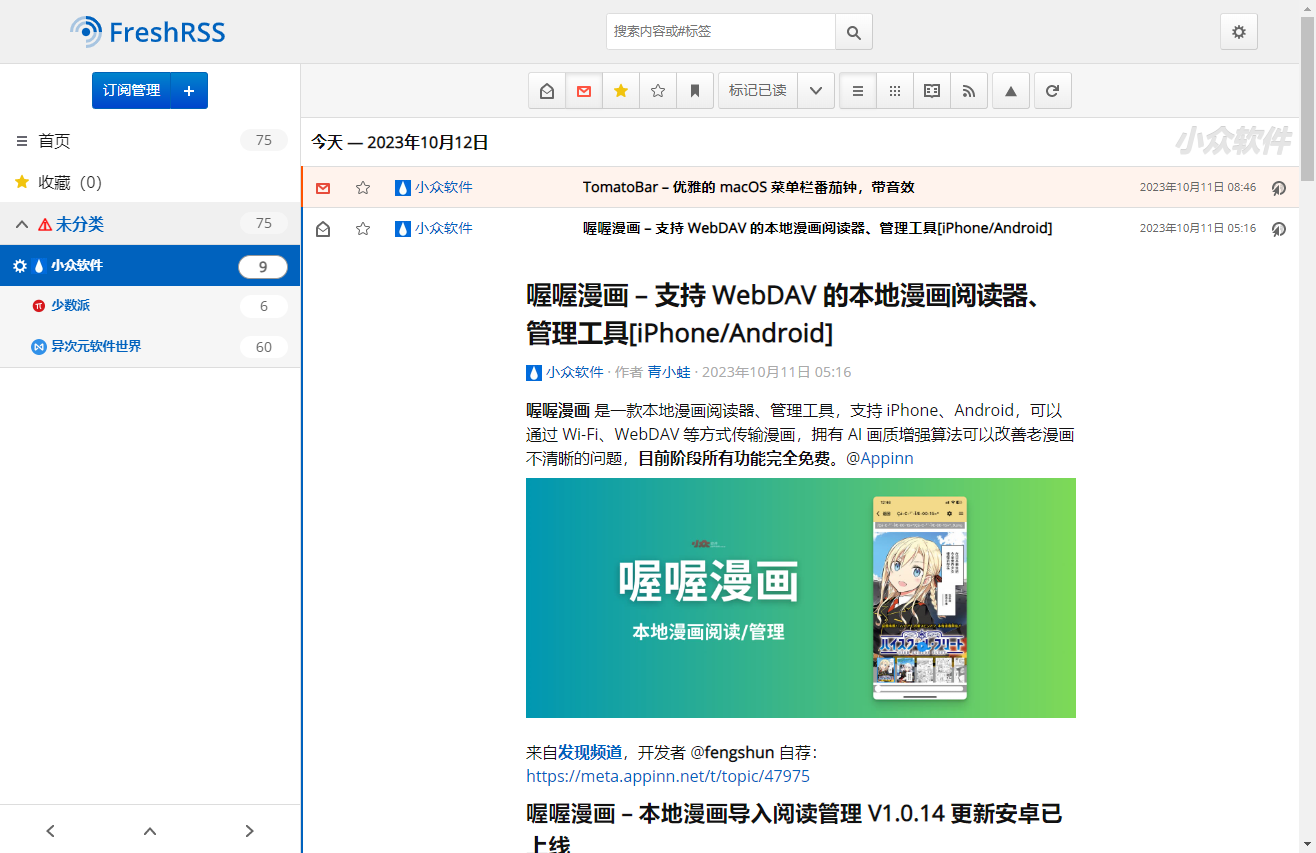Go to next article with right arrow
1316x853 pixels.
point(250,830)
